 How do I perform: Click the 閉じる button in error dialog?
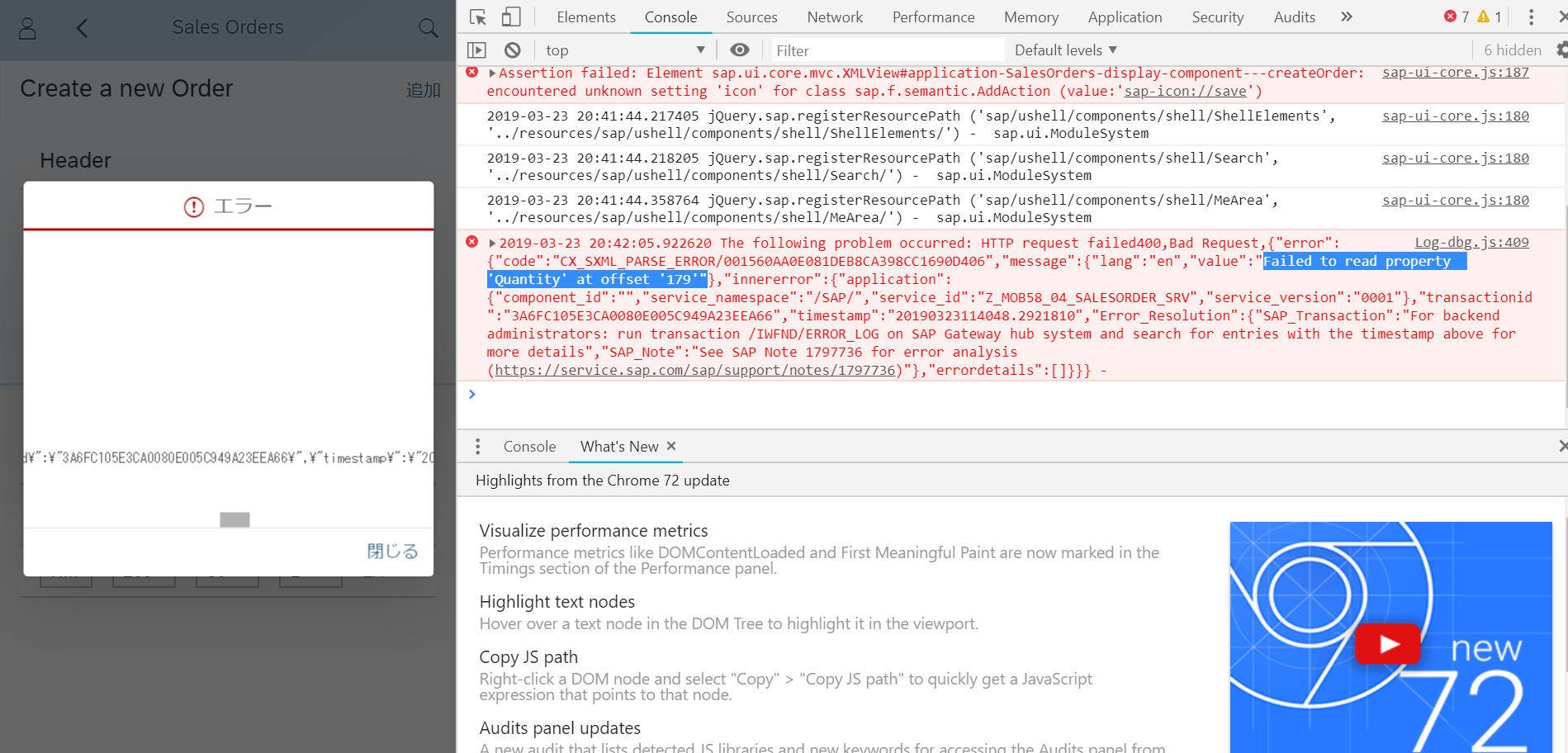(x=392, y=552)
